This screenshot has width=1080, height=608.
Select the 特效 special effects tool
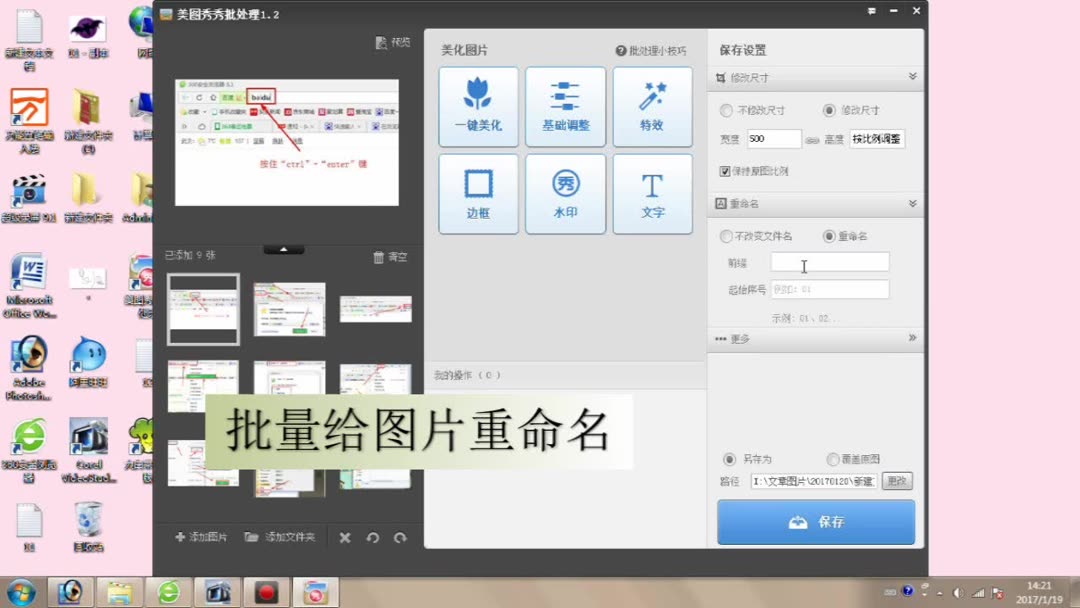tap(652, 106)
